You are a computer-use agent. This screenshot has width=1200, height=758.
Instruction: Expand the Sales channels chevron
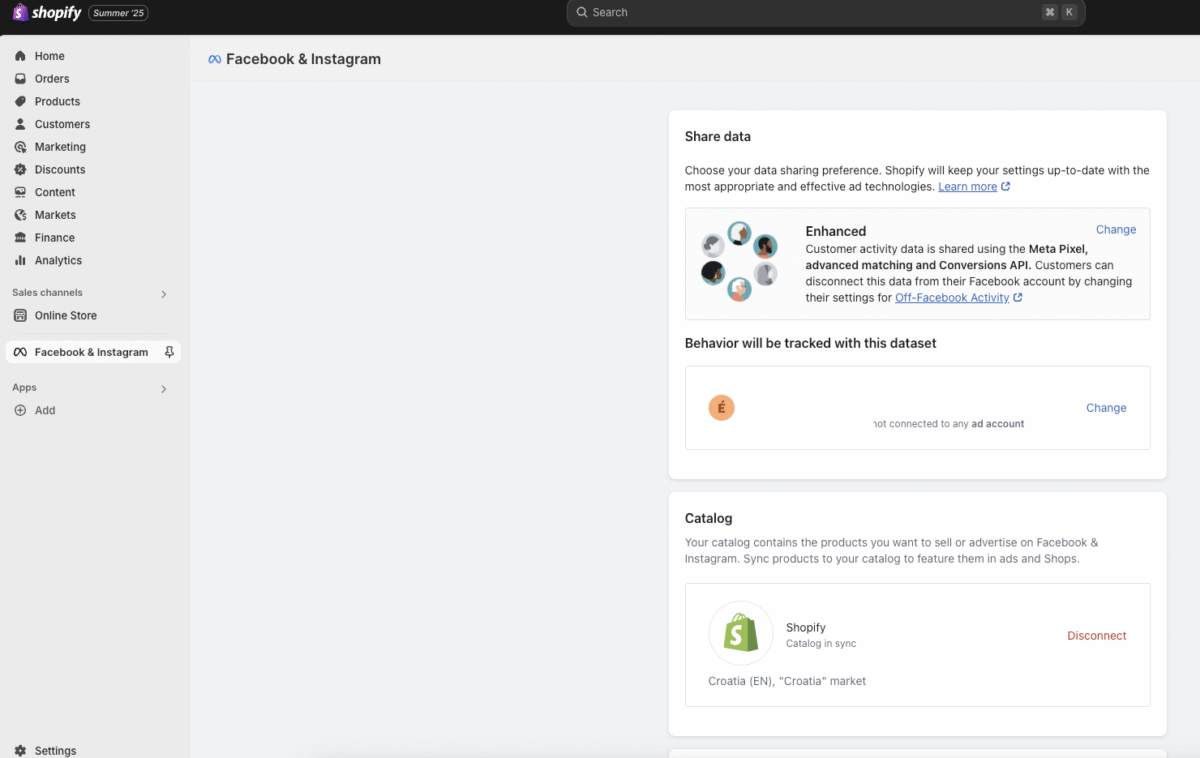164,294
